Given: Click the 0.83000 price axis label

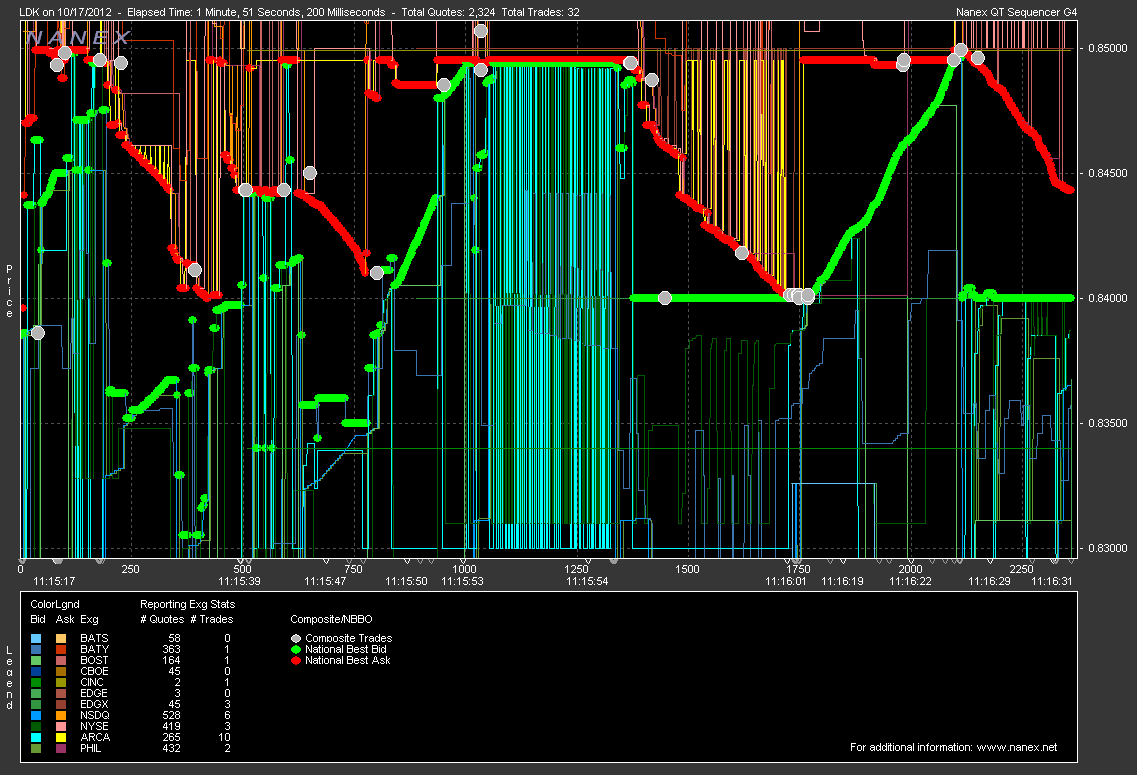Looking at the screenshot, I should [x=1107, y=548].
